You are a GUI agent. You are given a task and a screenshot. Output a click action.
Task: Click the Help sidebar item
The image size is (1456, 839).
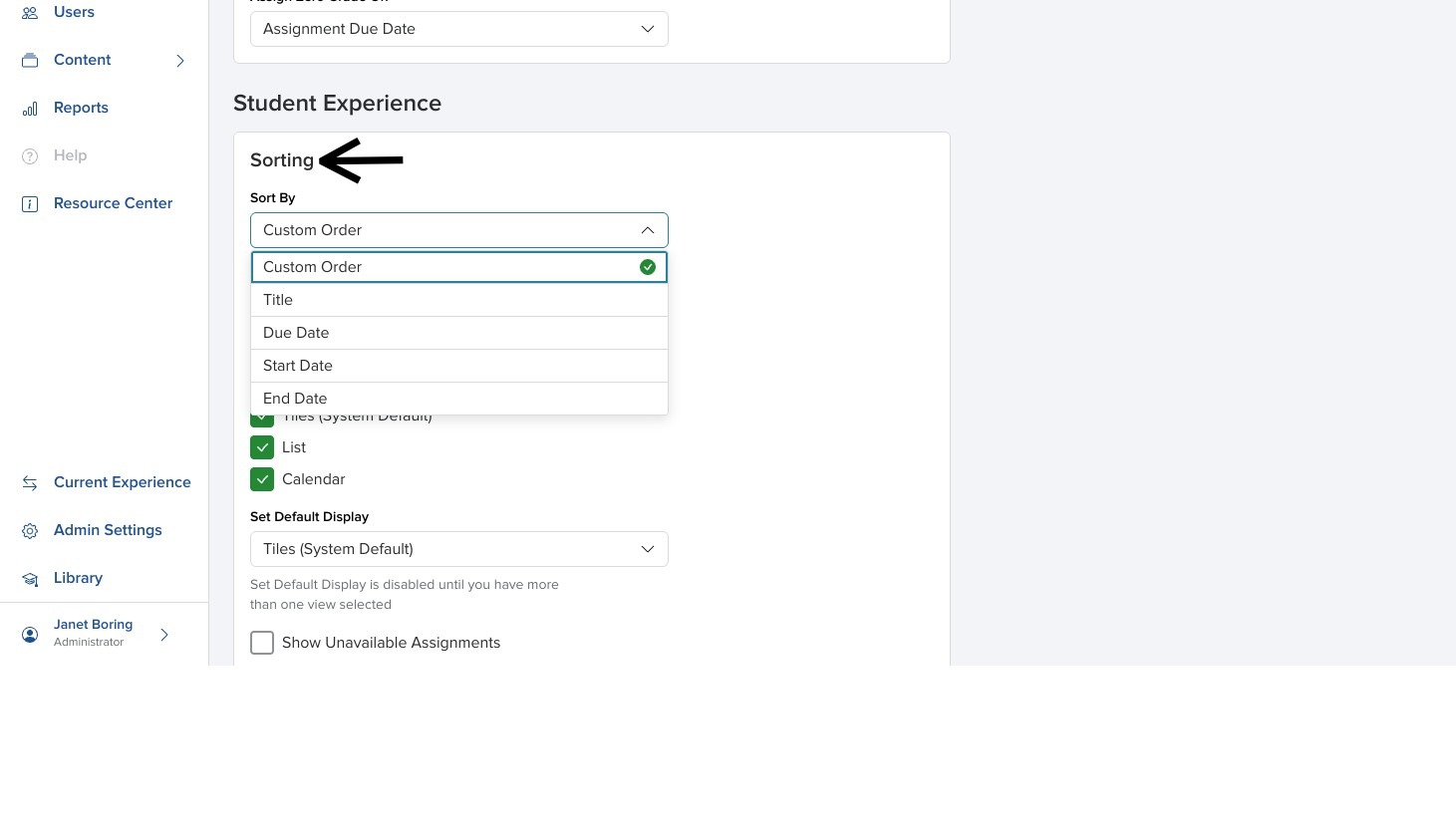(70, 155)
